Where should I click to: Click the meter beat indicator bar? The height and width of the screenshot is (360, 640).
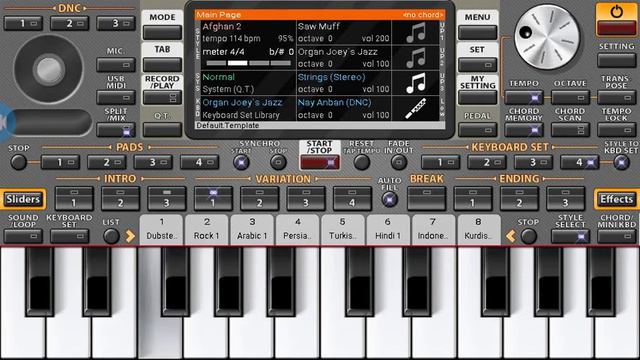[x=249, y=63]
